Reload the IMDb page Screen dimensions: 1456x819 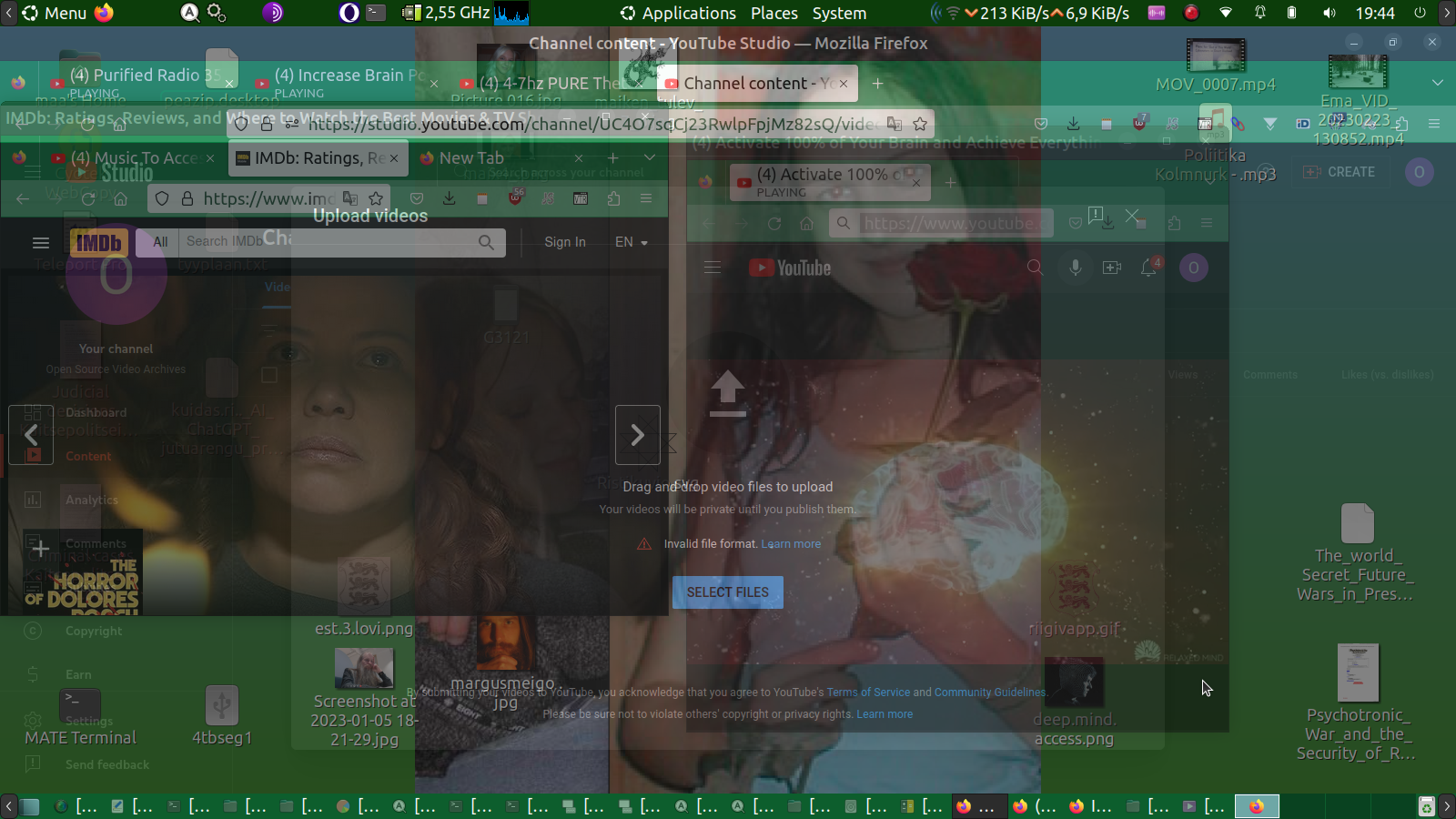point(88,198)
